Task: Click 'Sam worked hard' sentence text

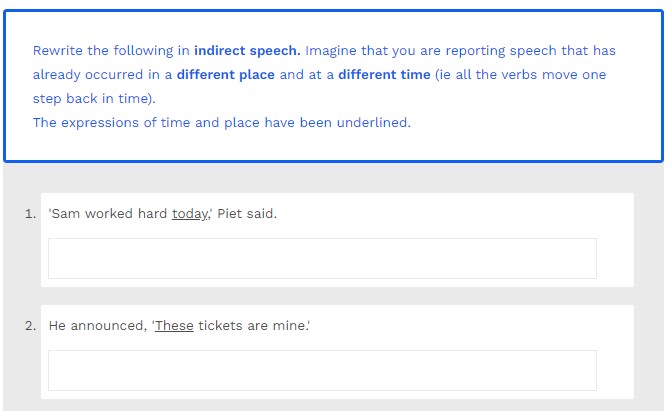Action: coord(110,214)
